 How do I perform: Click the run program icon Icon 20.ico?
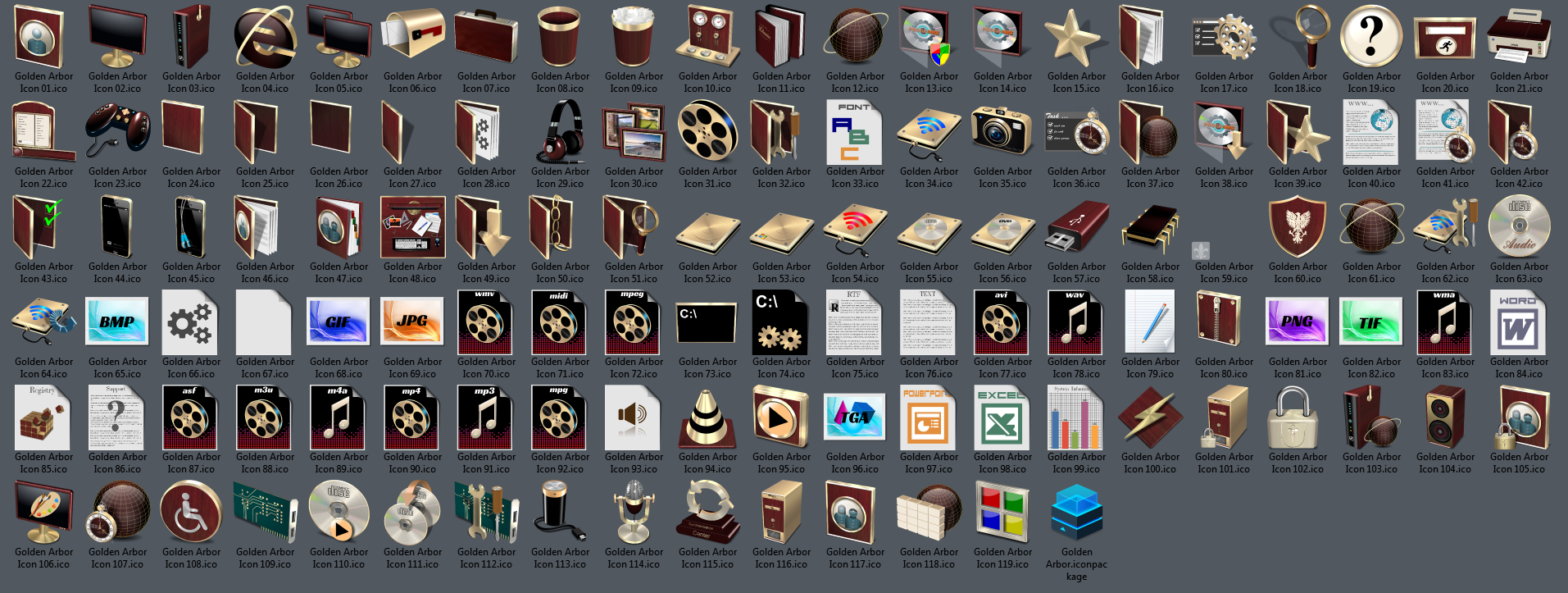point(1445,37)
